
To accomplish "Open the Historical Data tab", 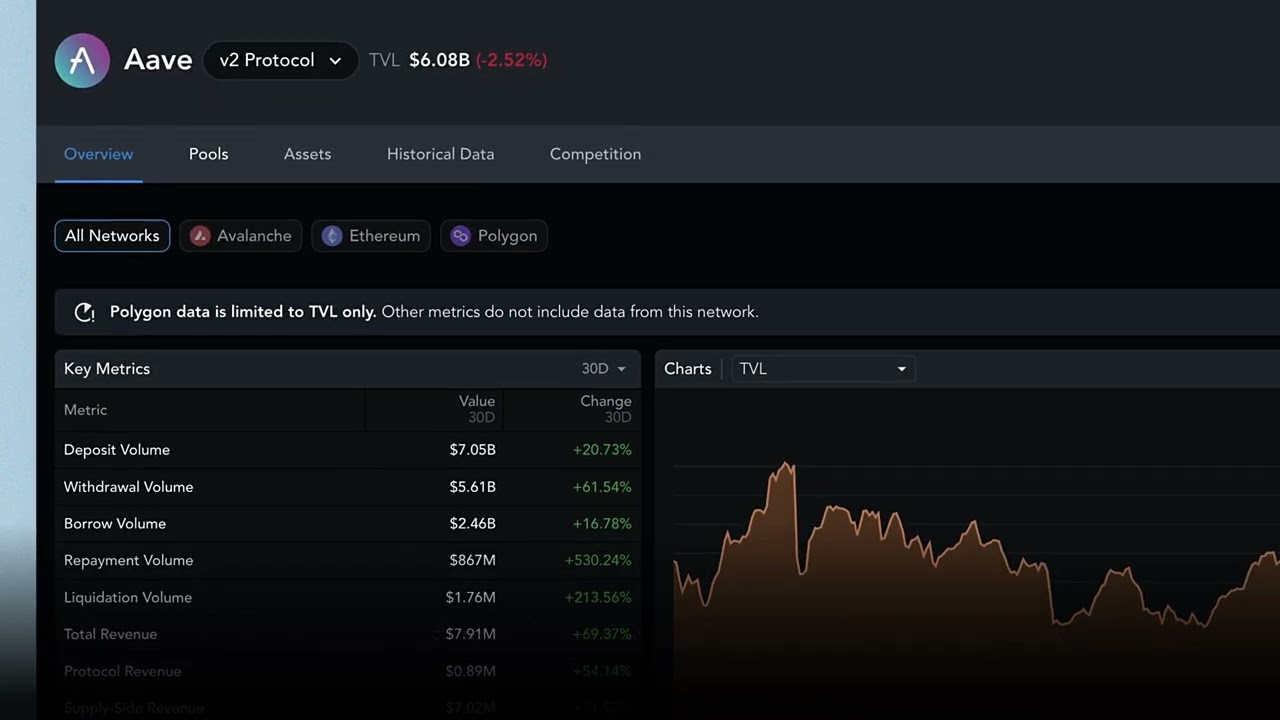I will 440,154.
